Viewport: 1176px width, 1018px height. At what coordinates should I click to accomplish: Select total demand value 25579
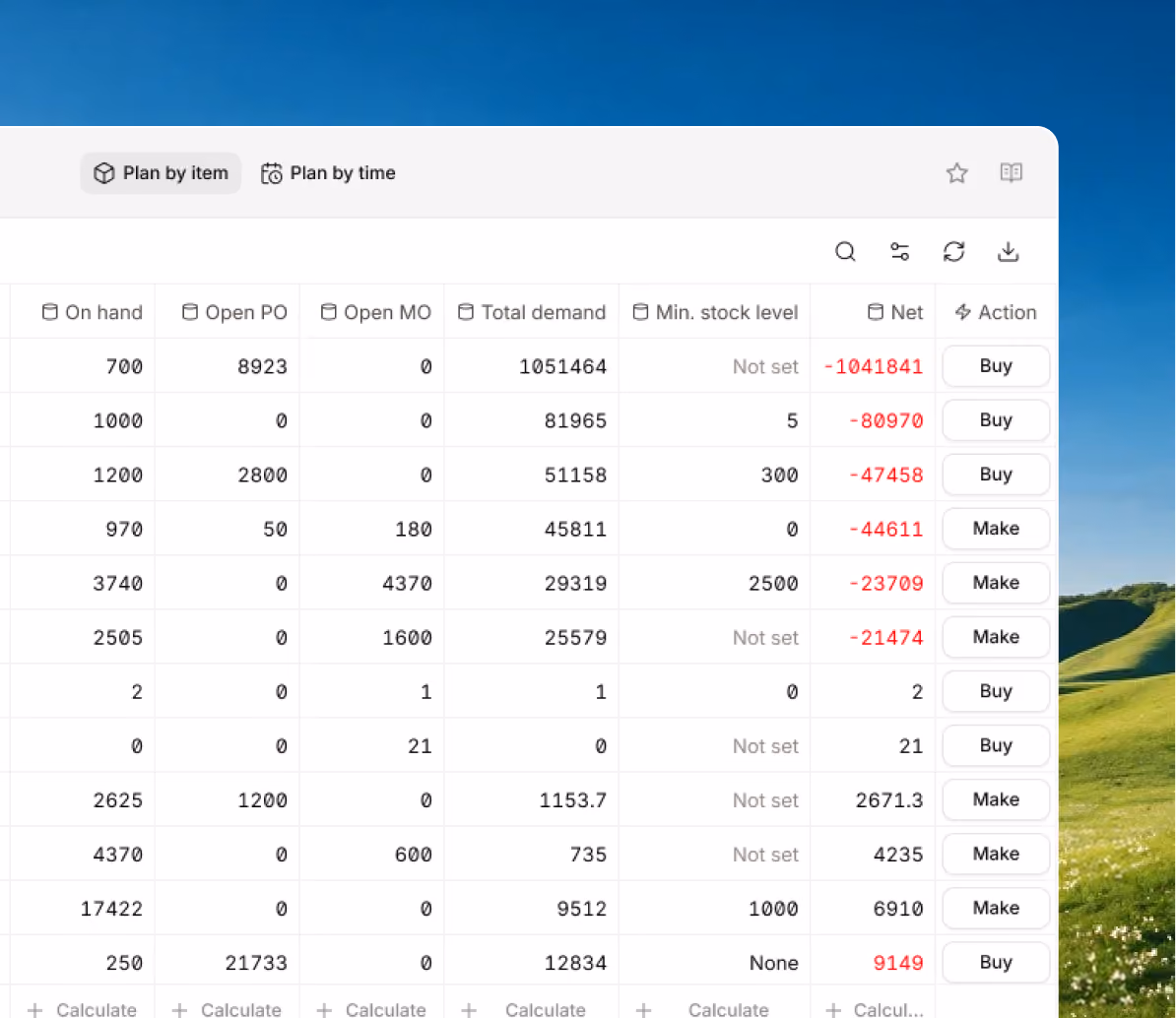point(575,638)
